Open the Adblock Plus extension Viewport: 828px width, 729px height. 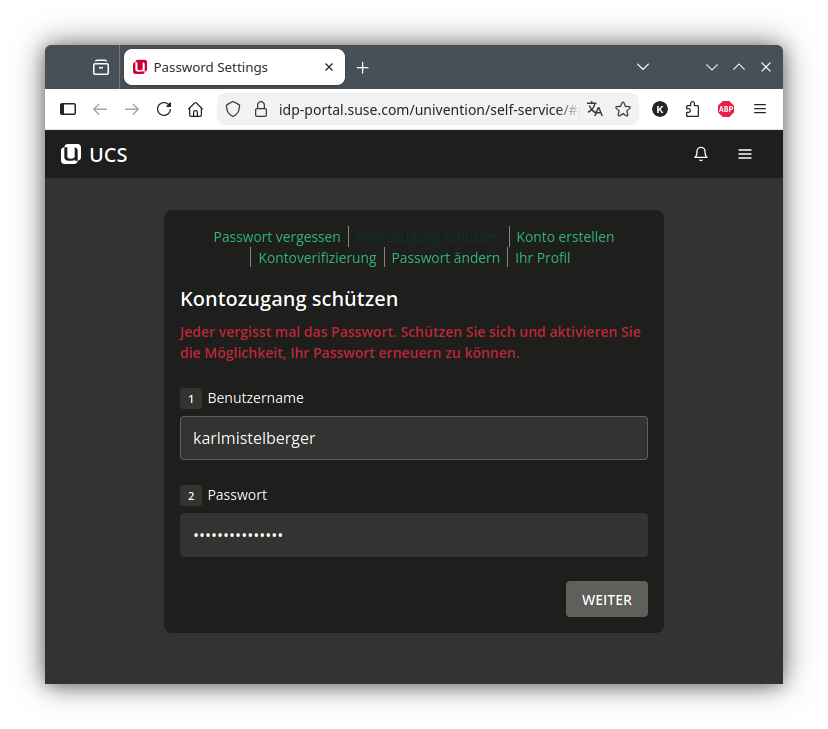click(x=726, y=109)
